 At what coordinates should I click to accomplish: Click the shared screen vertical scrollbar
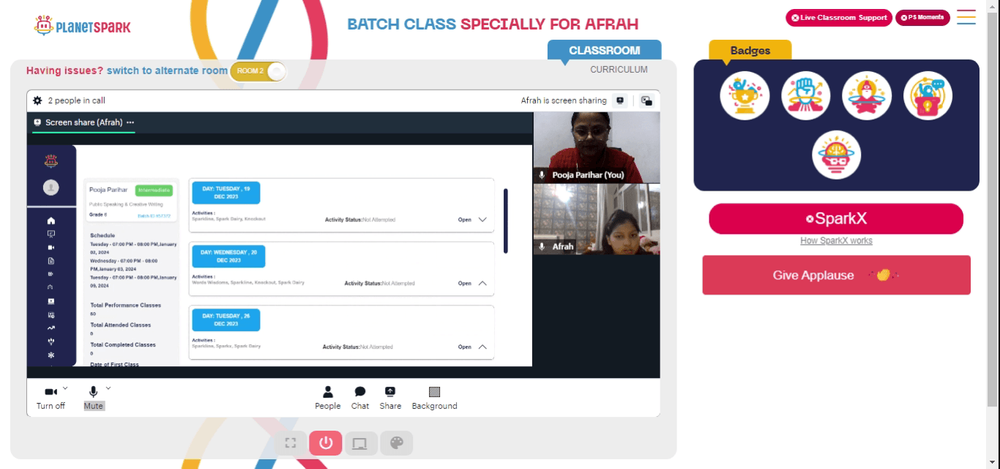point(506,221)
